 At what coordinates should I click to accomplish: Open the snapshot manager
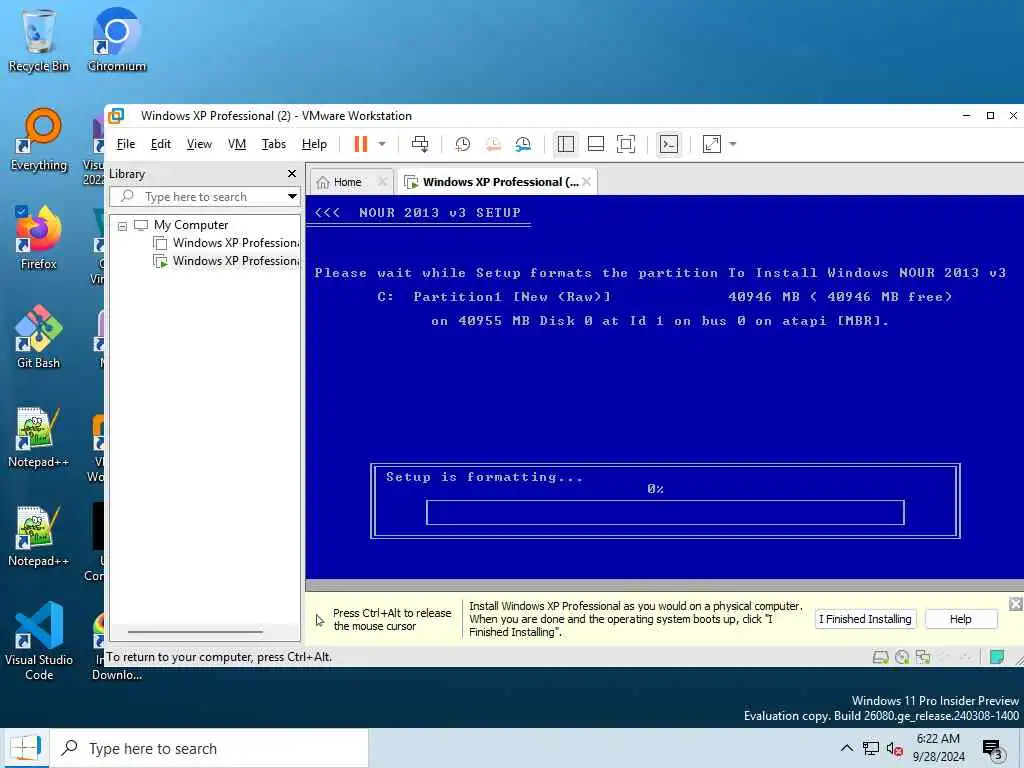tap(523, 144)
